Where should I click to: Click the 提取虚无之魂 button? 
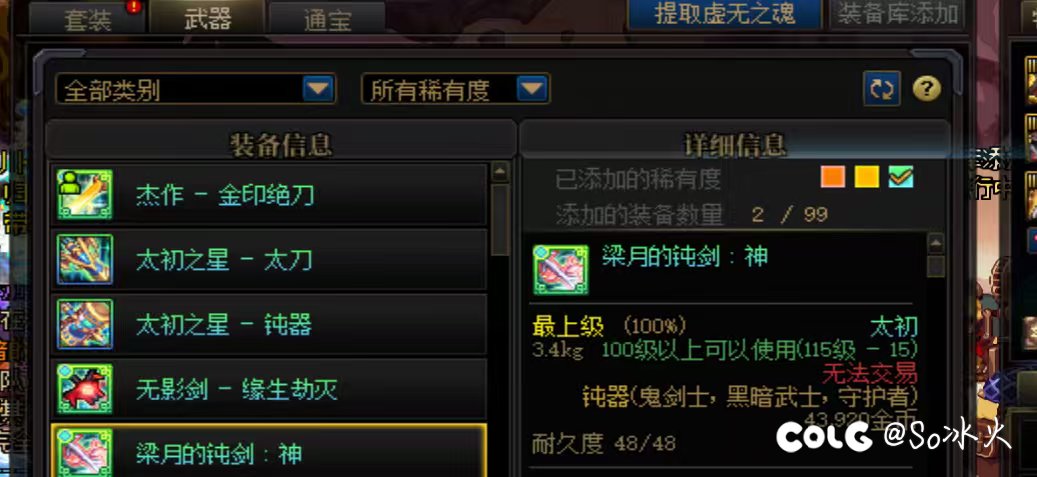tap(724, 15)
